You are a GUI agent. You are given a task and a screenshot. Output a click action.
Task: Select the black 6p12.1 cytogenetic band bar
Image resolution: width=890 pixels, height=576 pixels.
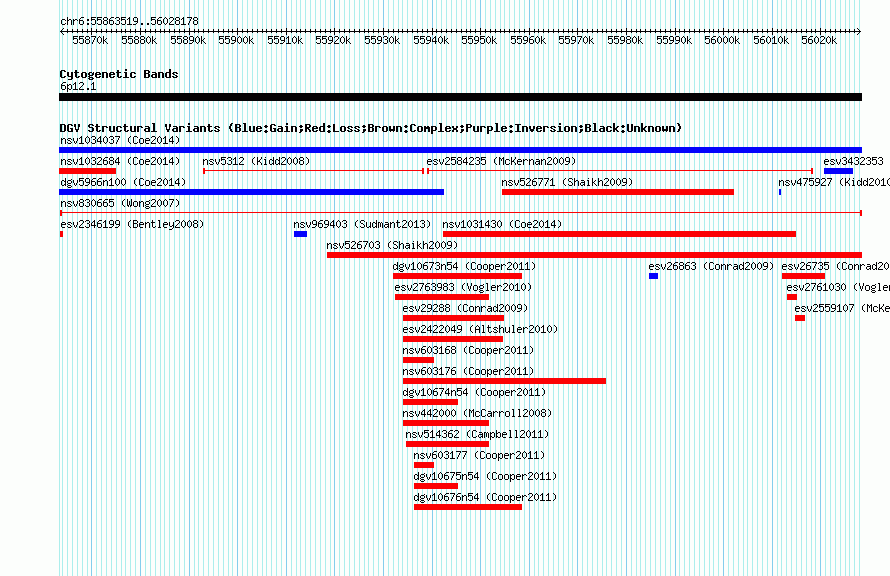coord(460,97)
